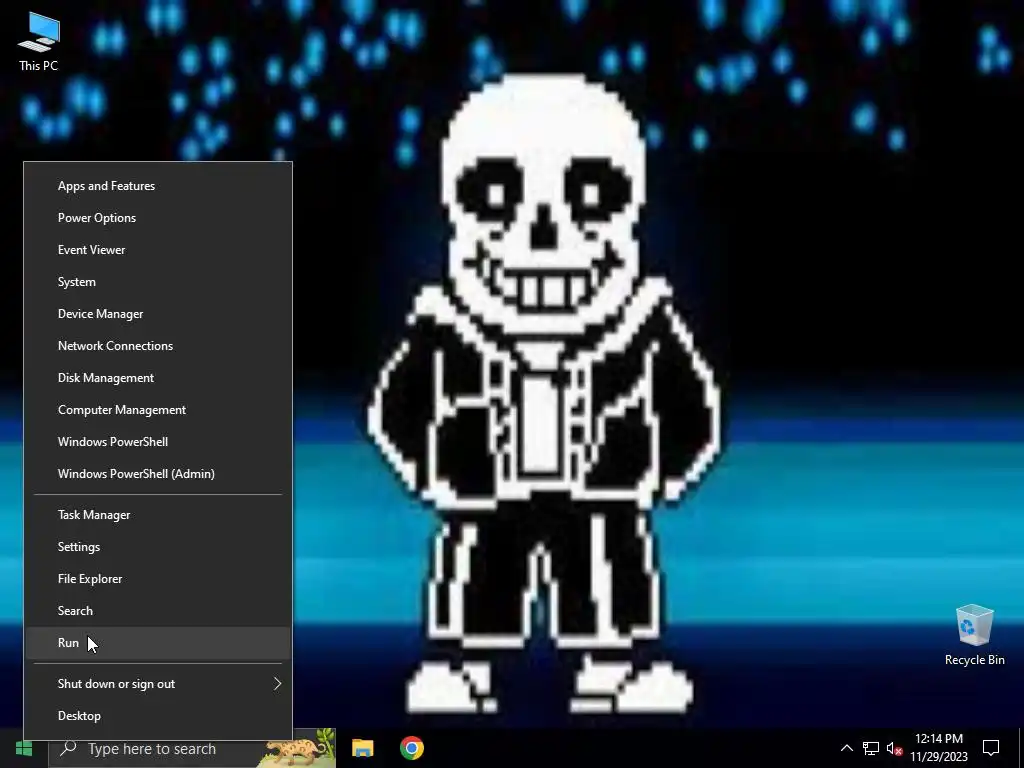The height and width of the screenshot is (768, 1024).
Task: Launch Windows PowerShell without admin
Action: point(158,442)
